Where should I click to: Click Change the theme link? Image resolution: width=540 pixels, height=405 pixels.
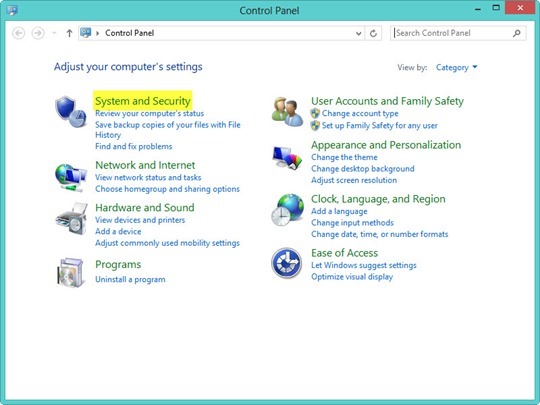344,157
